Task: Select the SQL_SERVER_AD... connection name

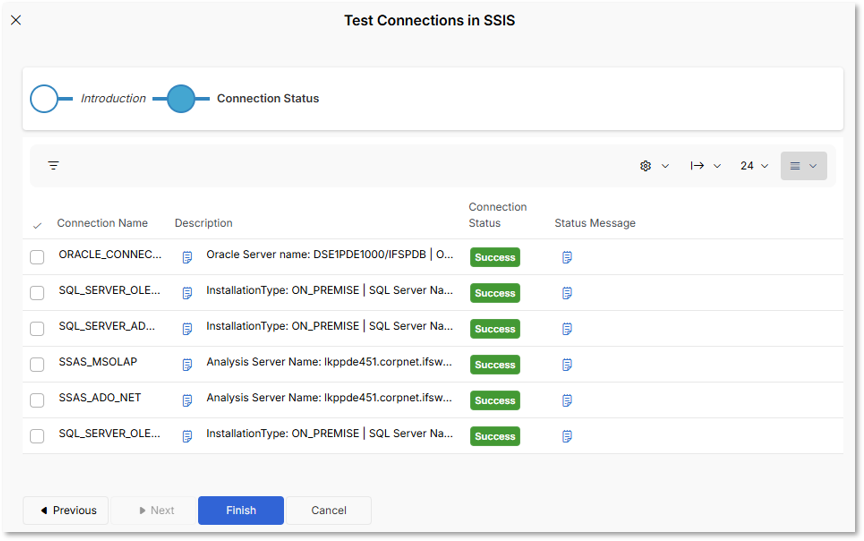Action: pos(107,326)
